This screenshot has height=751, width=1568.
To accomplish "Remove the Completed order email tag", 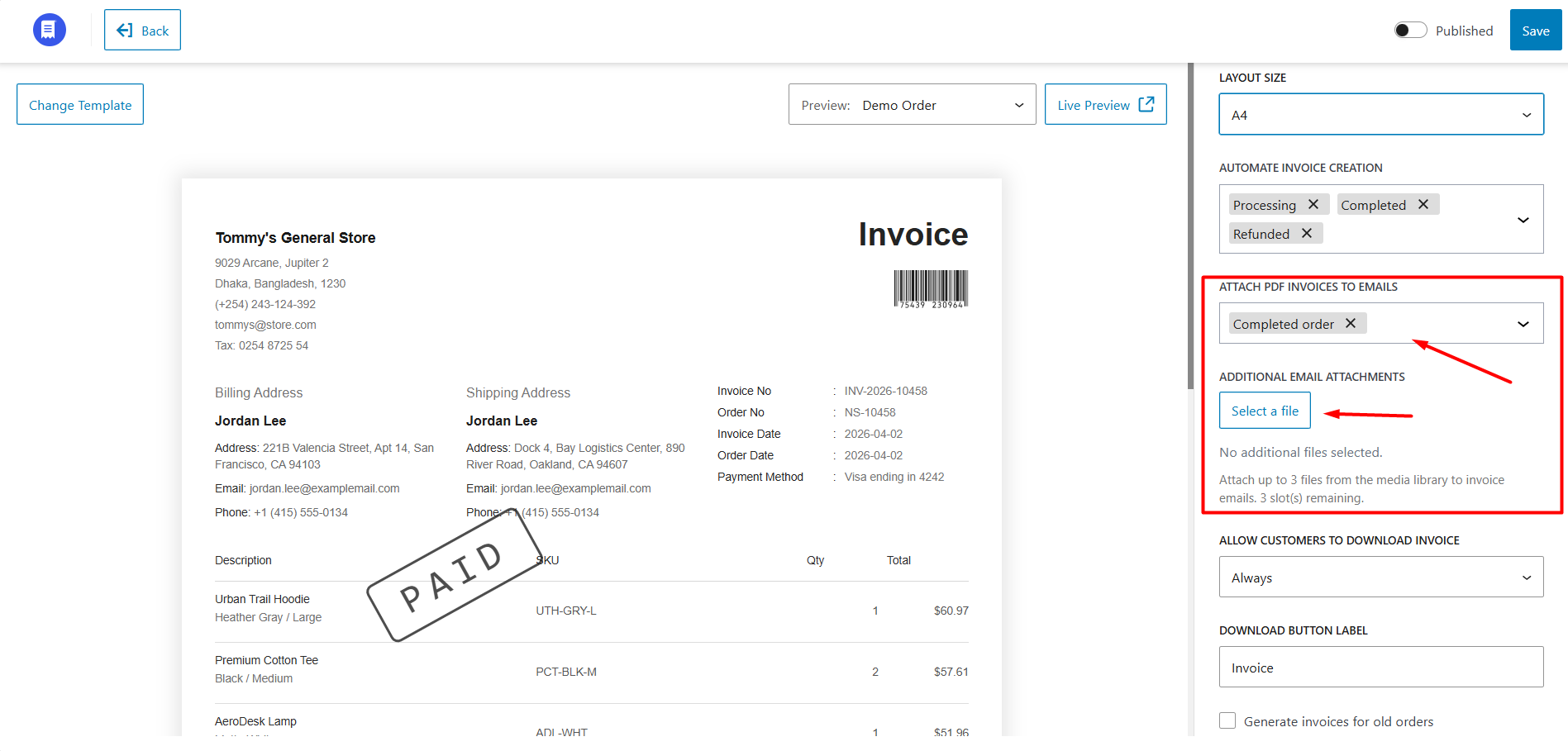I will tap(1351, 323).
